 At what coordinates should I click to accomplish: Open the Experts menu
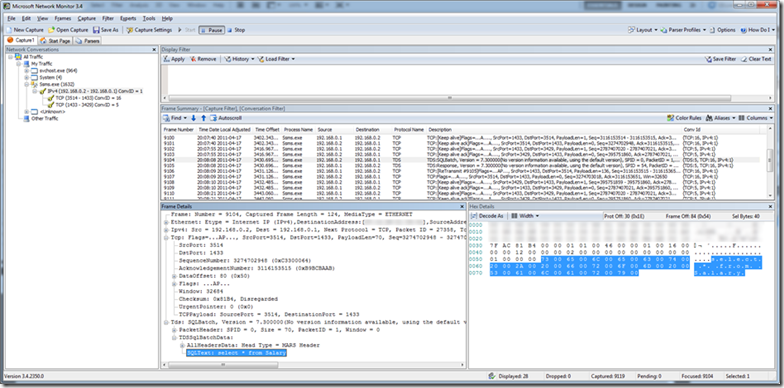click(128, 18)
